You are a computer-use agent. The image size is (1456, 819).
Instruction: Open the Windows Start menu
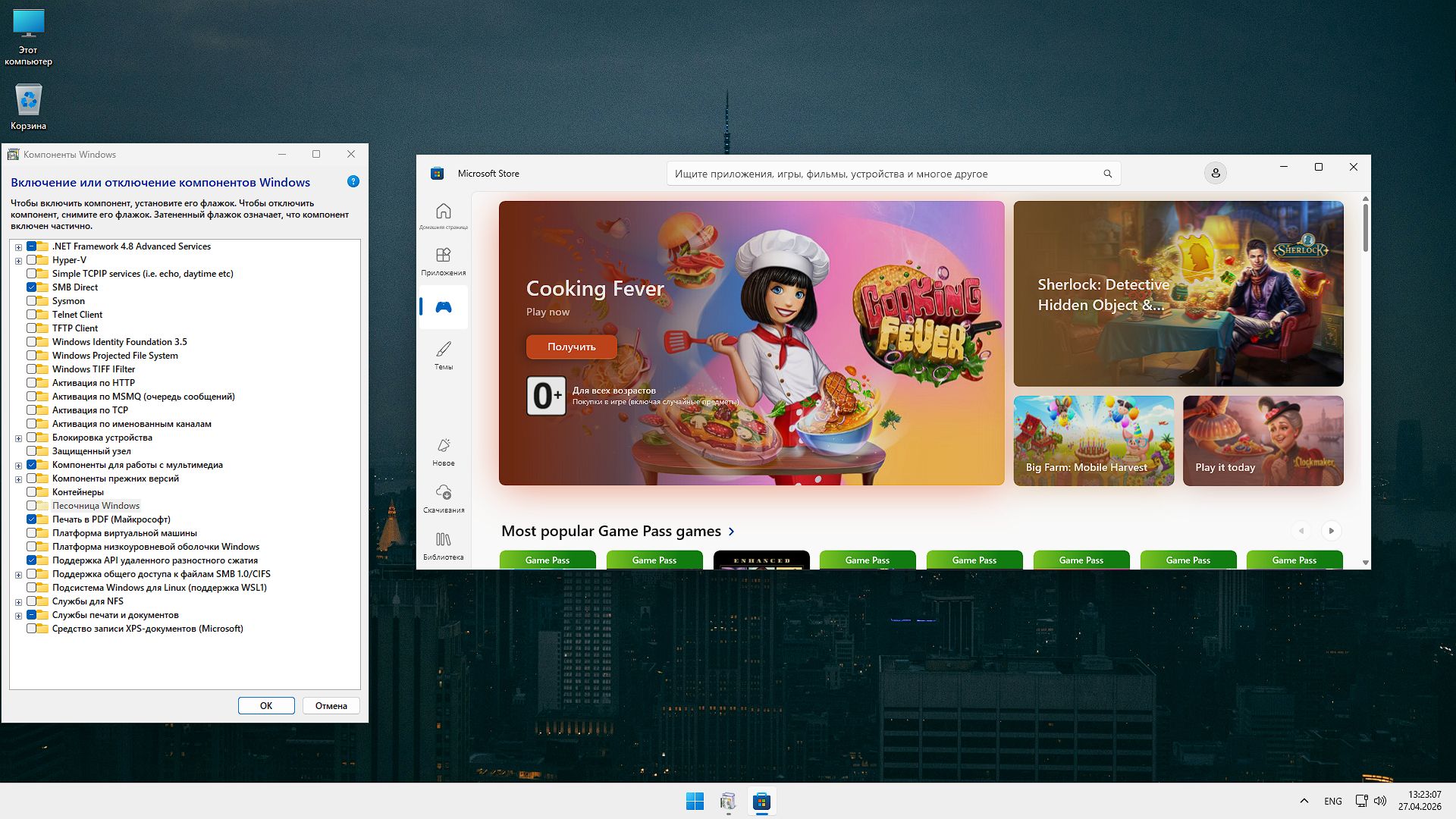(695, 801)
